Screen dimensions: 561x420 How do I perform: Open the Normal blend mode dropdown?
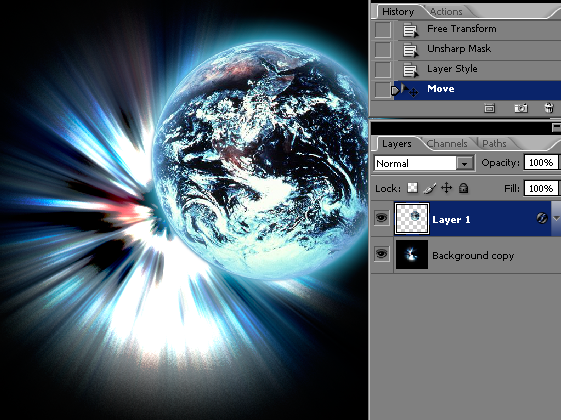click(x=424, y=163)
